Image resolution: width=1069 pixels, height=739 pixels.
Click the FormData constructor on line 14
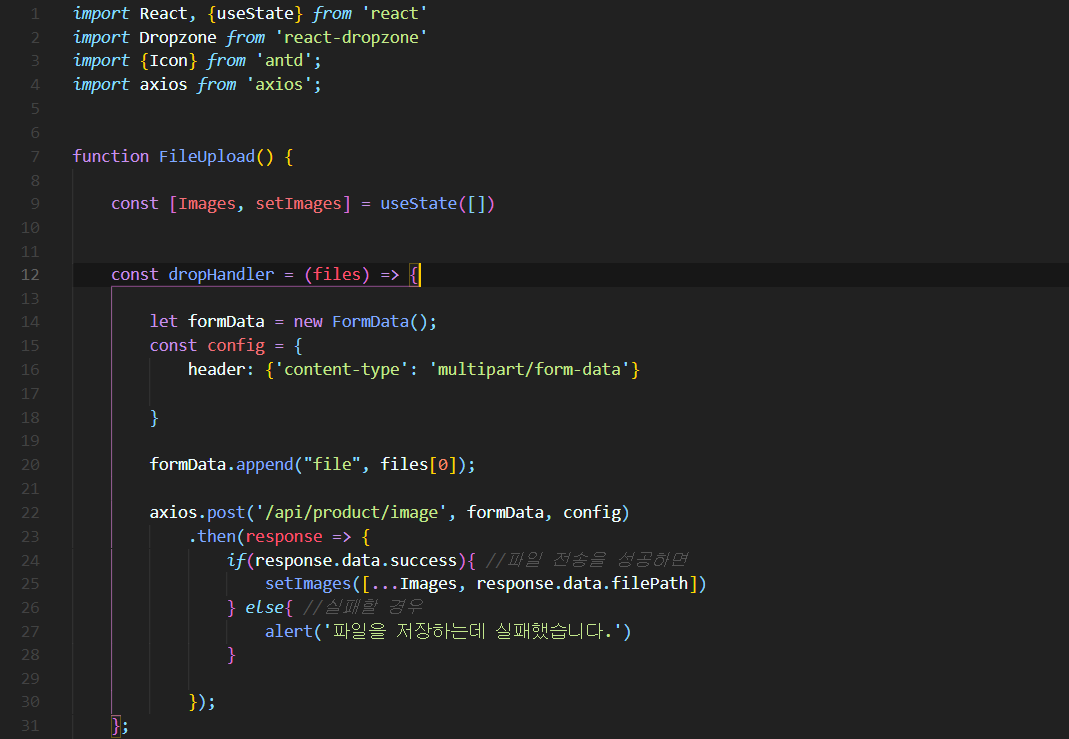pos(370,321)
